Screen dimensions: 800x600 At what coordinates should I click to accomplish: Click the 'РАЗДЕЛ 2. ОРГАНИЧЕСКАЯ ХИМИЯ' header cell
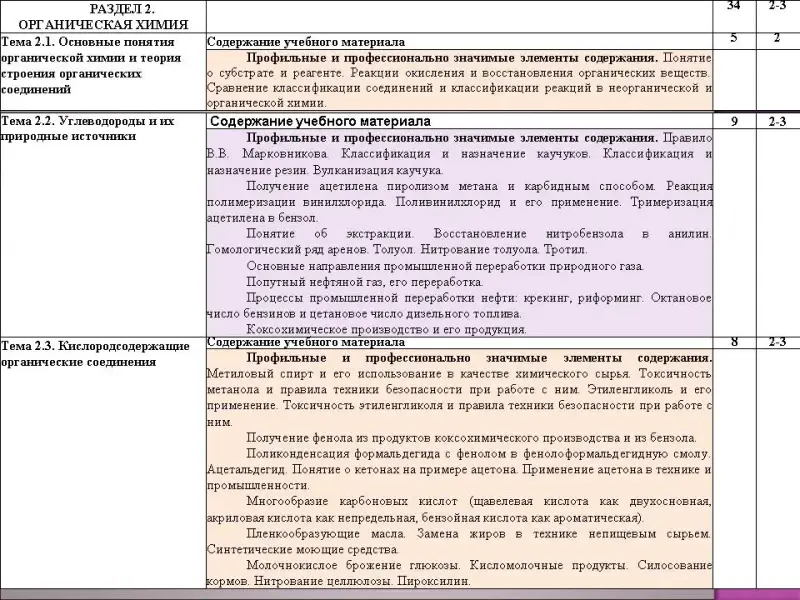click(x=102, y=15)
